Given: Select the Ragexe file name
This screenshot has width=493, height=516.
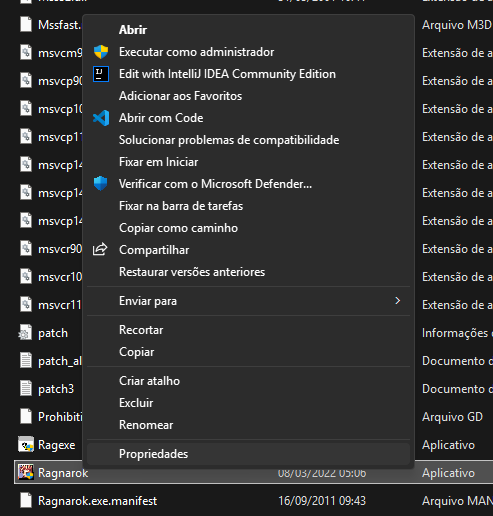Looking at the screenshot, I should [x=57, y=445].
